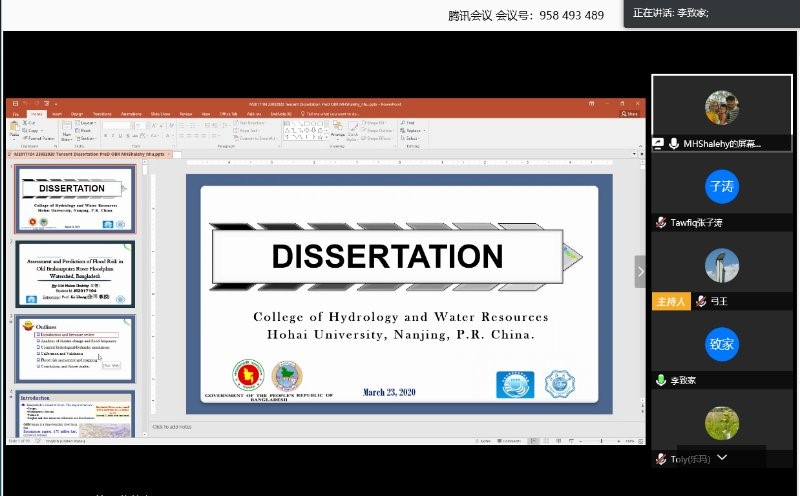Open the File menu in PowerPoint
Screen dimensions: 800x496
[16, 114]
